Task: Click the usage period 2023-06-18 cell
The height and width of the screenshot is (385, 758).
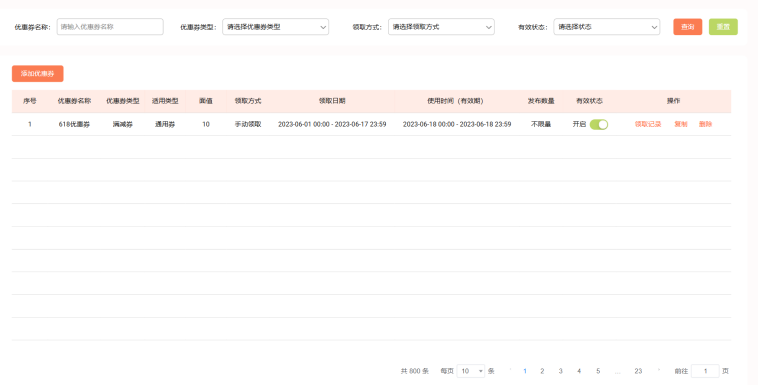Action: click(457, 124)
